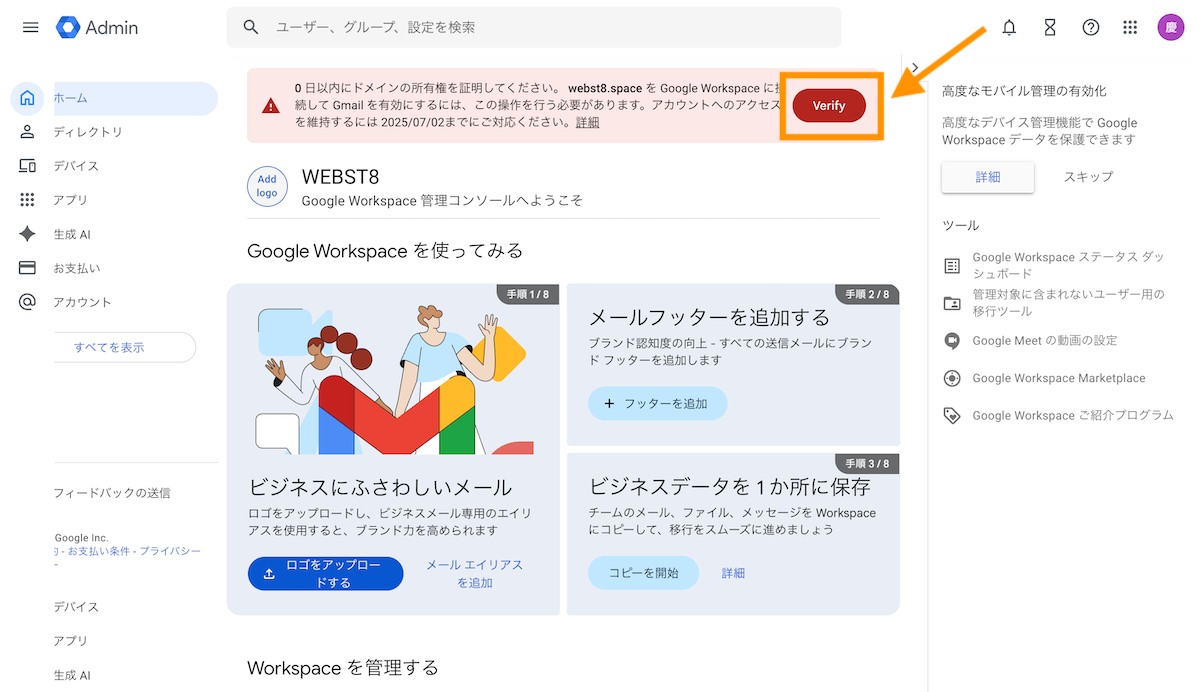
Task: Click the ビジネスにふさわしいメール heading
Action: point(380,487)
